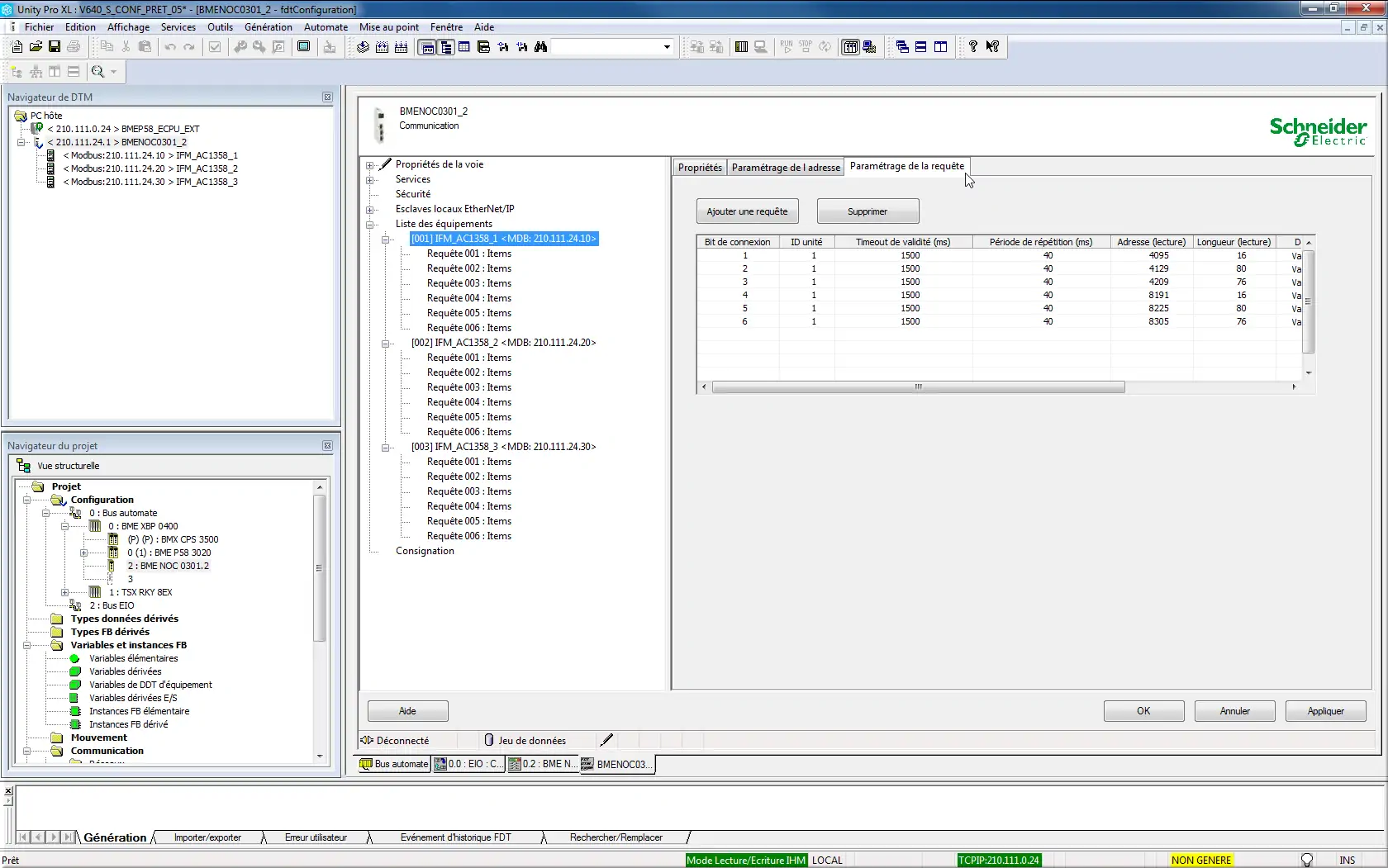Click the OK button
Viewport: 1388px width, 868px height.
1143,711
